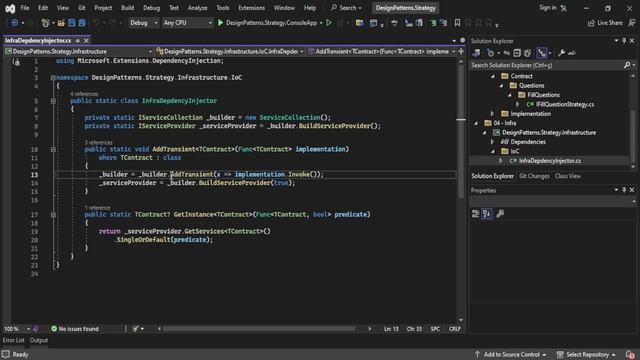640x360 pixels.
Task: Switch to Class View tab
Action: click(x=568, y=176)
